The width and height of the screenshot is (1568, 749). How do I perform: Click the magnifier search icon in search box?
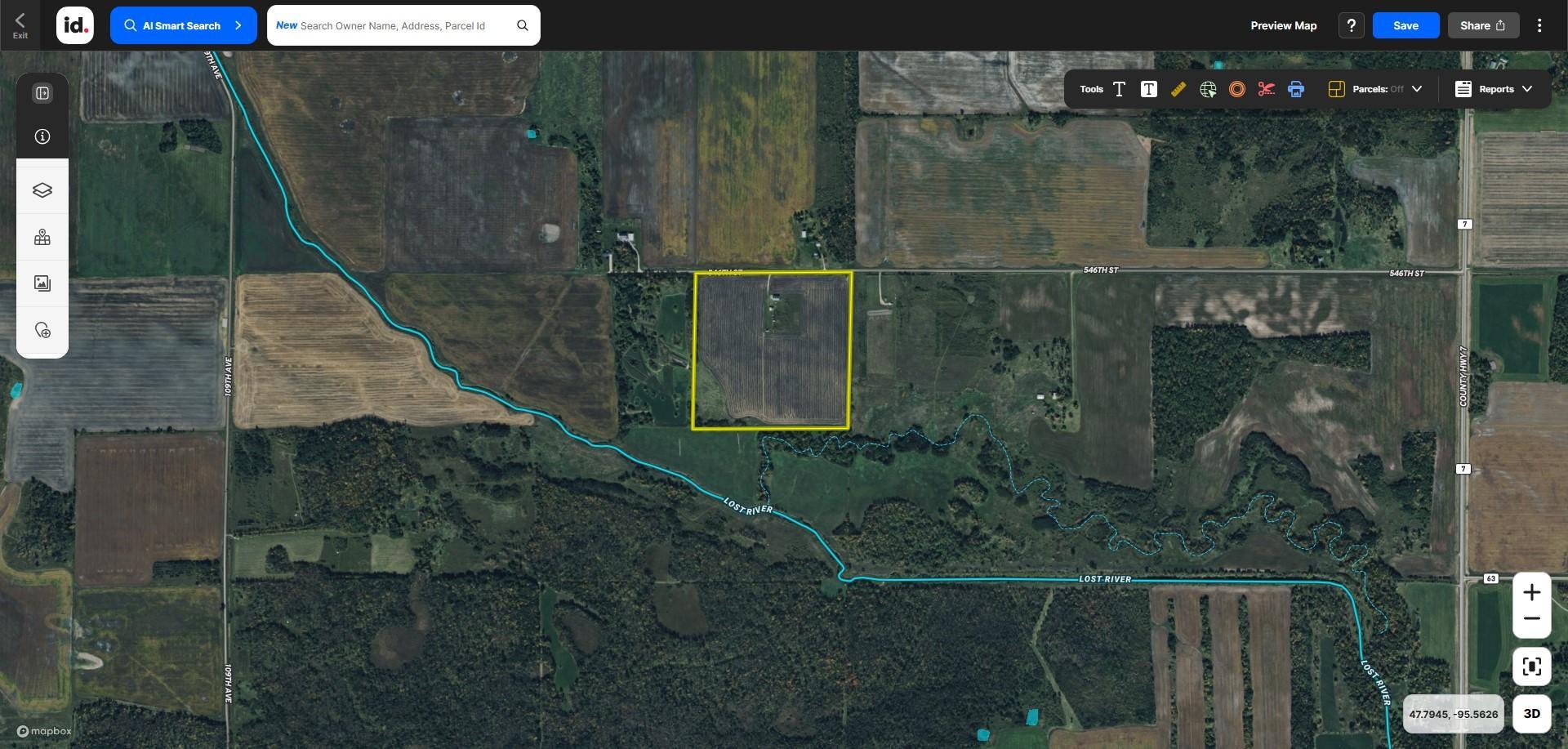click(523, 25)
